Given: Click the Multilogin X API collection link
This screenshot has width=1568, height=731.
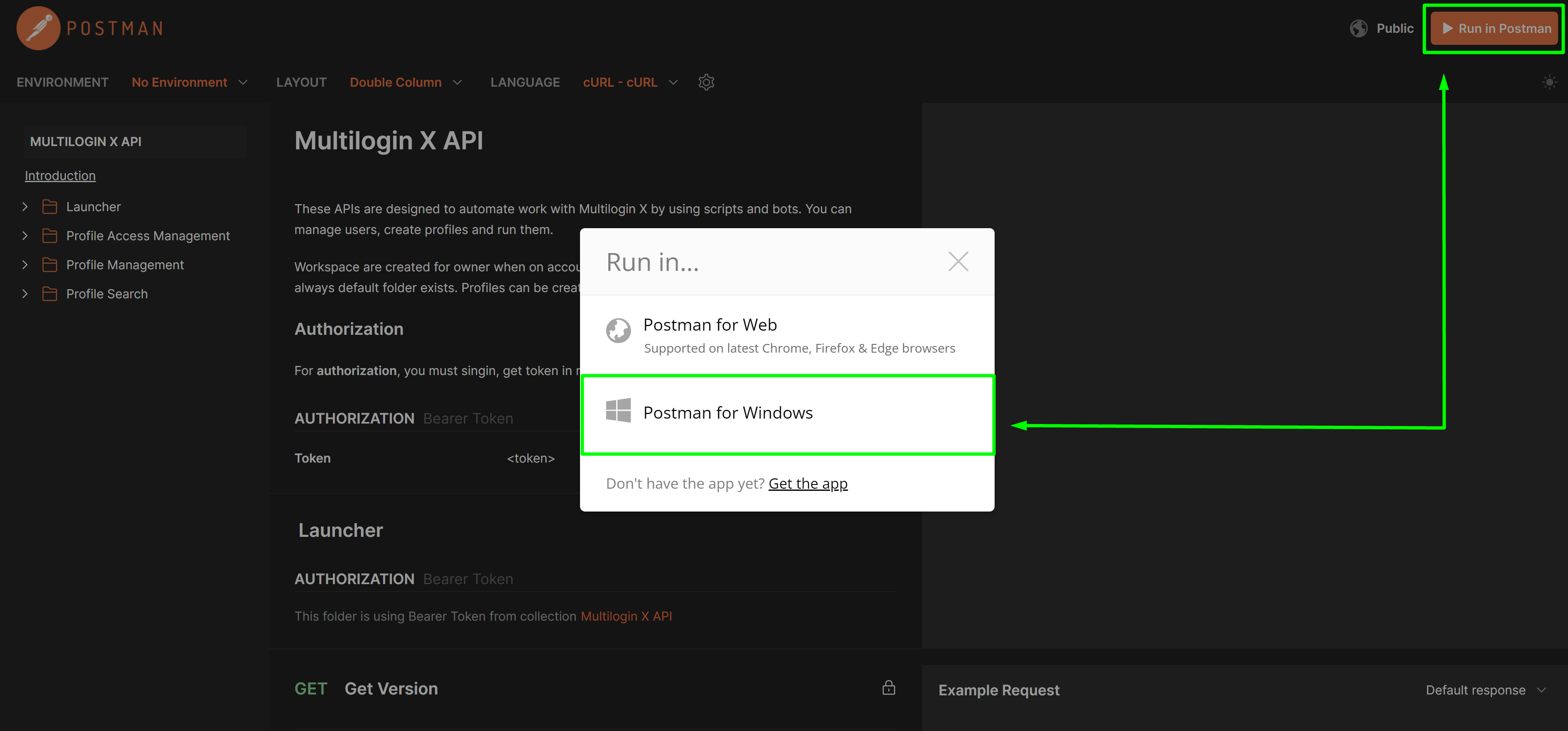Looking at the screenshot, I should (626, 616).
